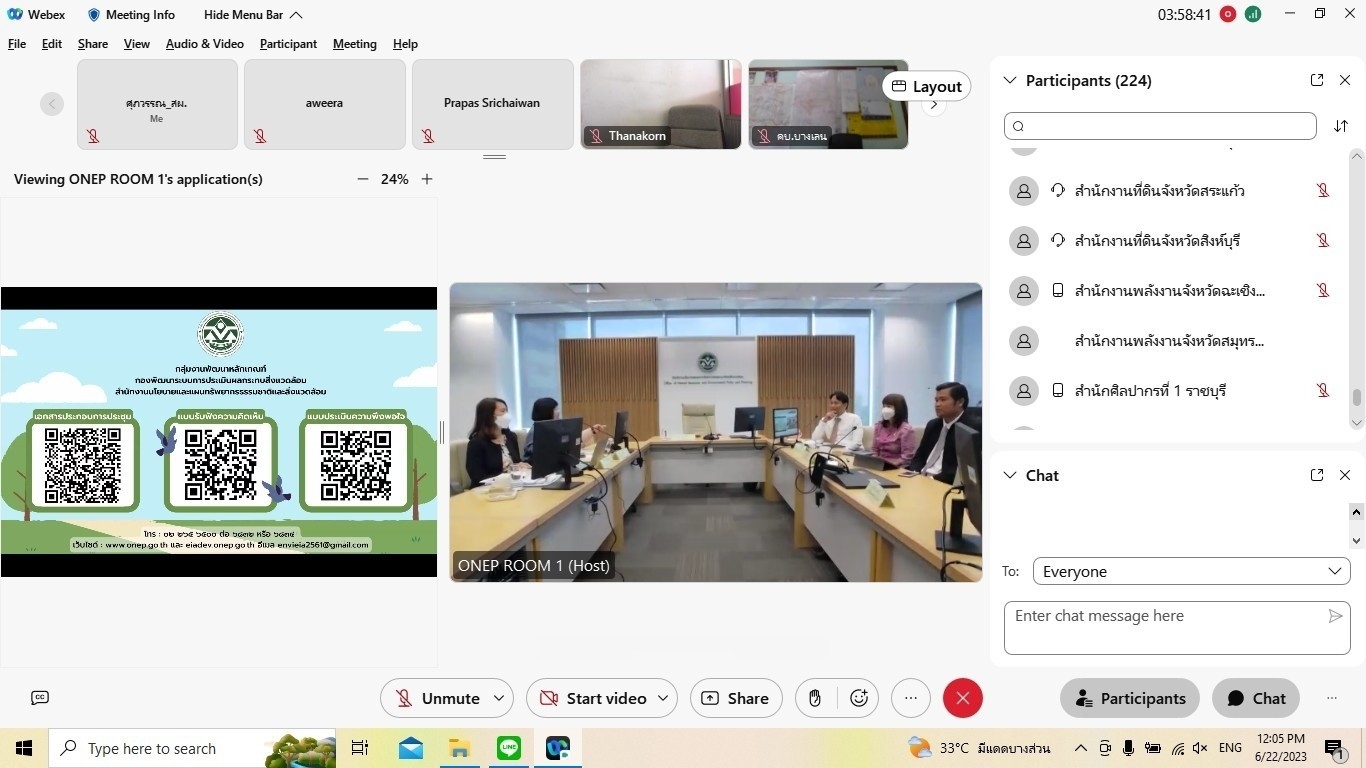Open LINE app from taskbar
This screenshot has height=768, width=1366.
coord(509,747)
